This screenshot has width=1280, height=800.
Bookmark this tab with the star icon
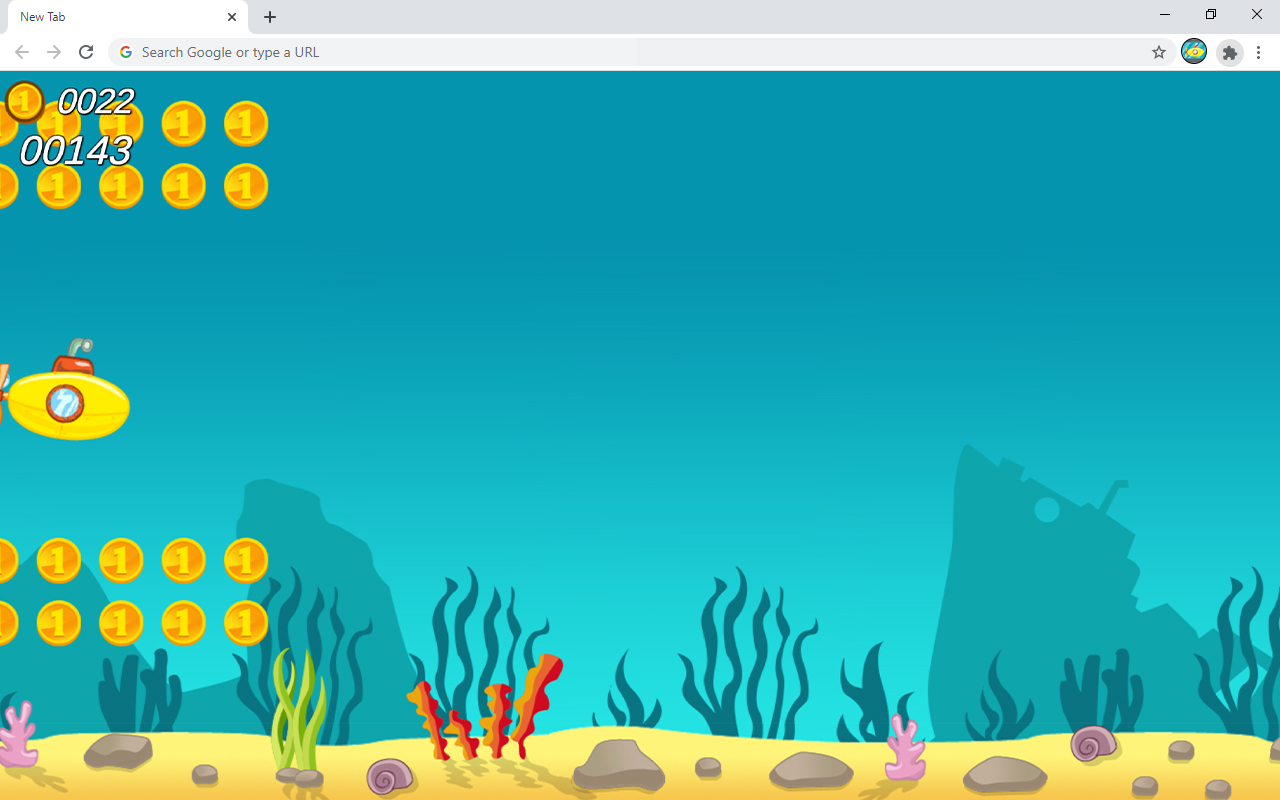1159,52
